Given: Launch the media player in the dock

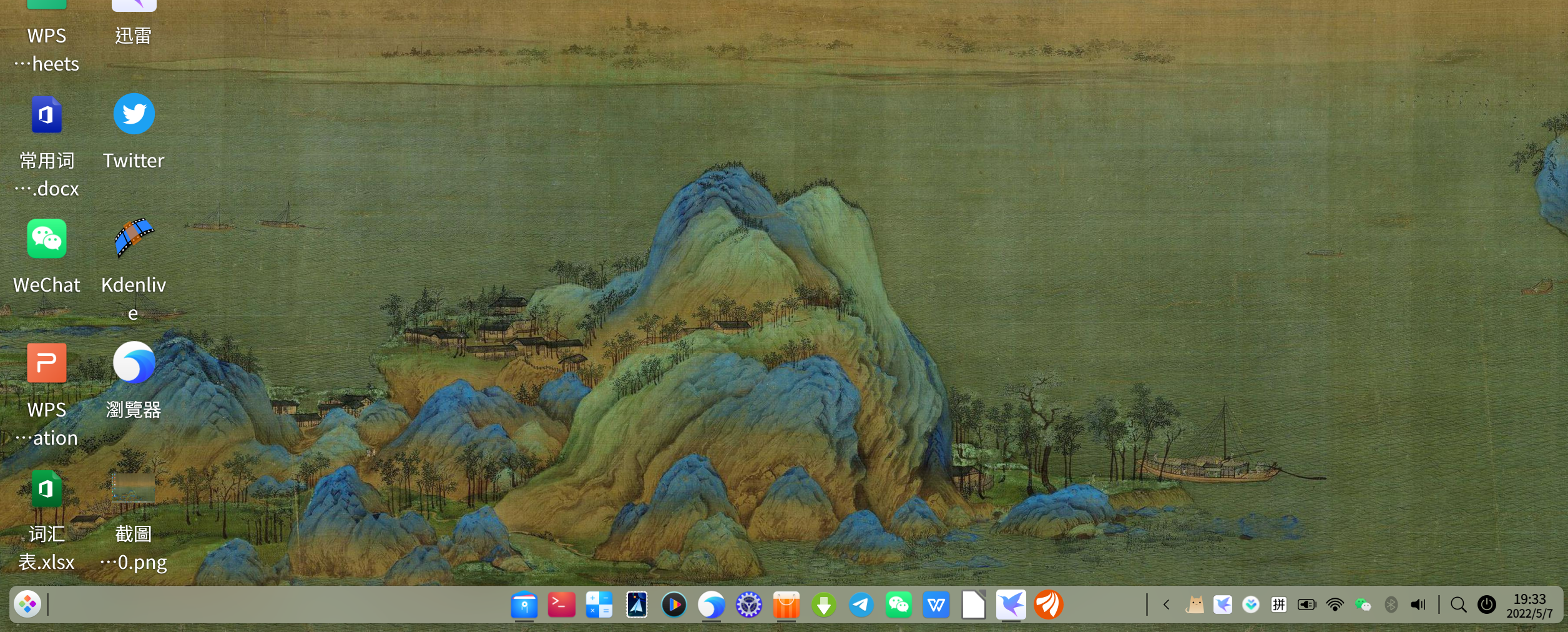Looking at the screenshot, I should click(x=674, y=605).
